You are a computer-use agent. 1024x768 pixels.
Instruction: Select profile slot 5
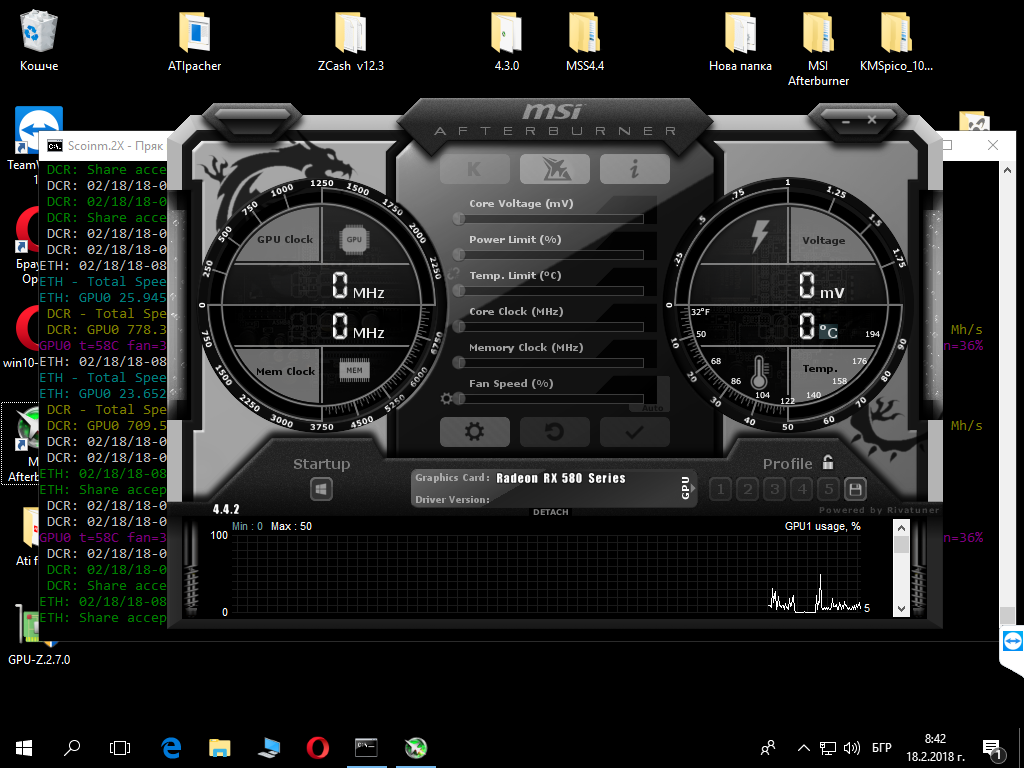(x=829, y=489)
